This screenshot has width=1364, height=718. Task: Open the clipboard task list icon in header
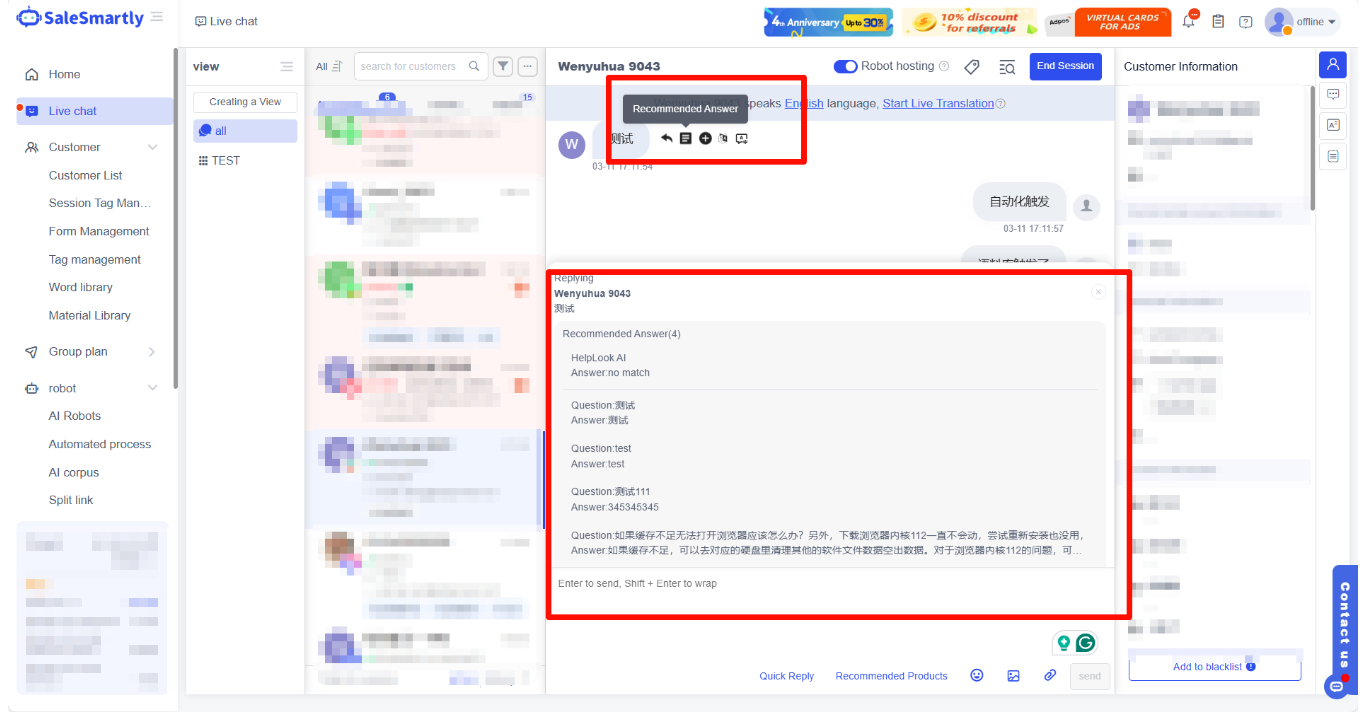[x=1218, y=21]
